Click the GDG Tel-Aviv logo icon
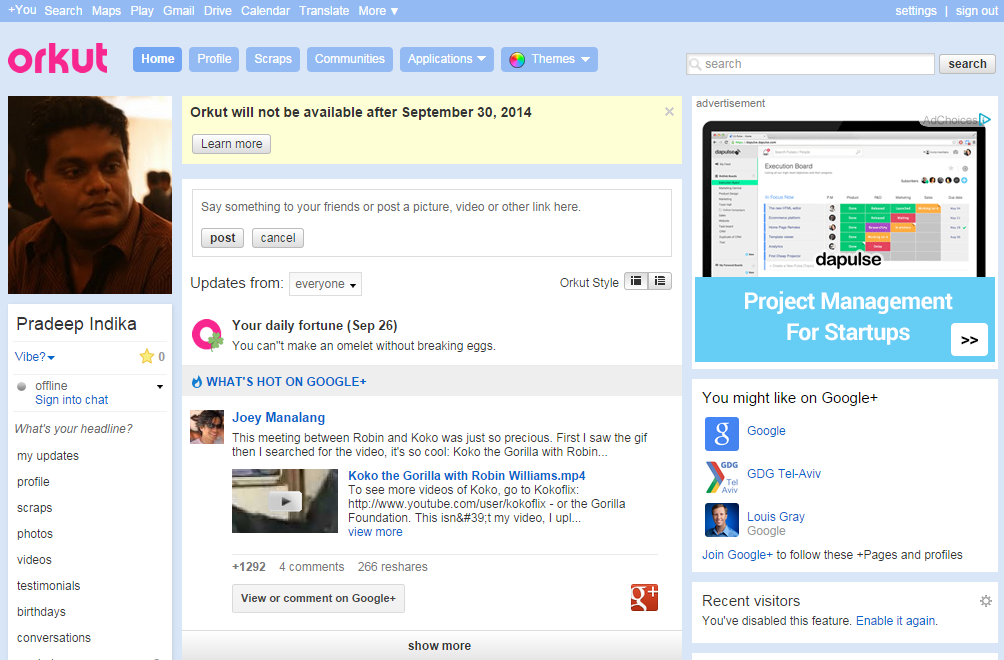 [x=722, y=477]
